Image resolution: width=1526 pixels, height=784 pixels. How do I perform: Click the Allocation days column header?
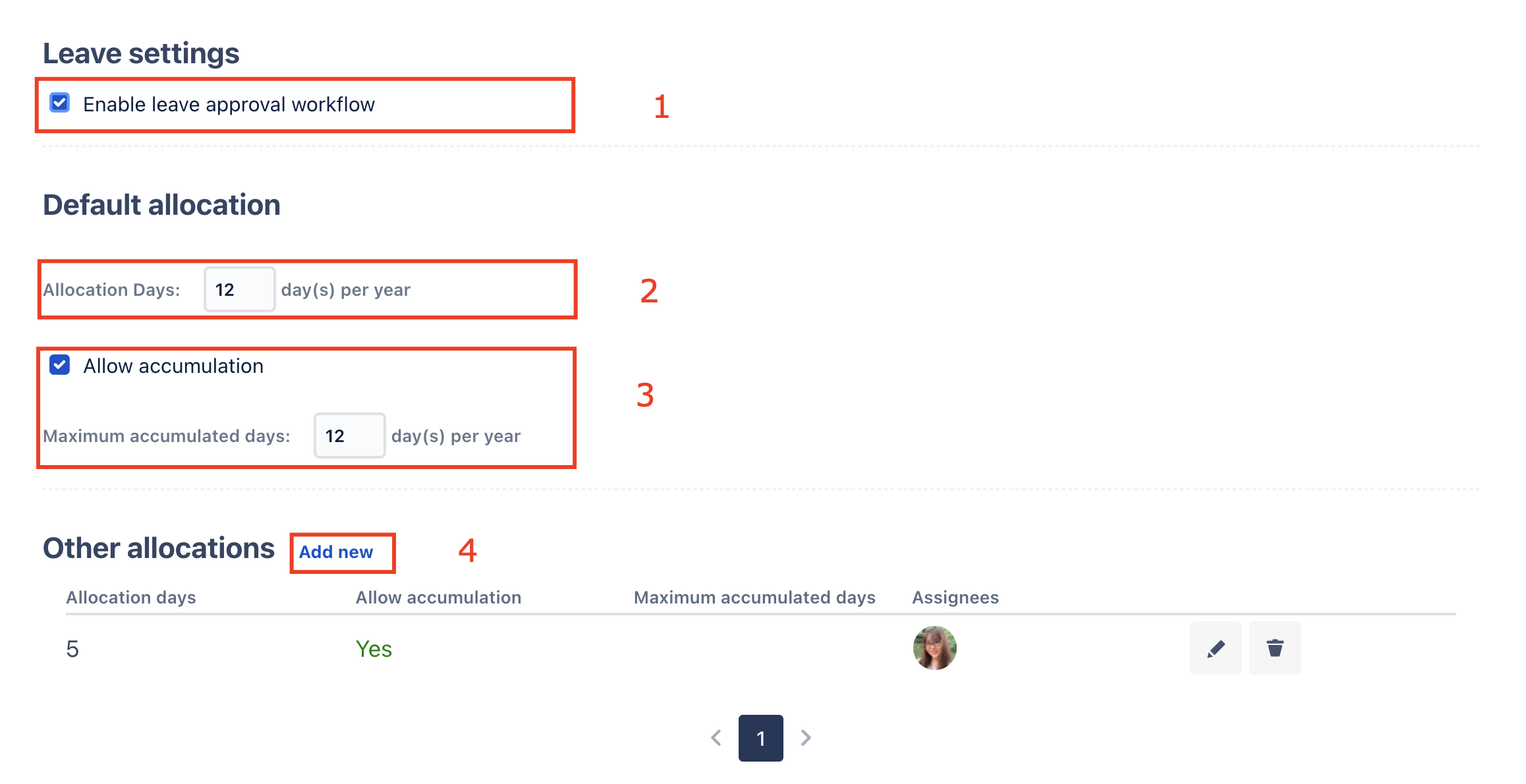point(131,598)
